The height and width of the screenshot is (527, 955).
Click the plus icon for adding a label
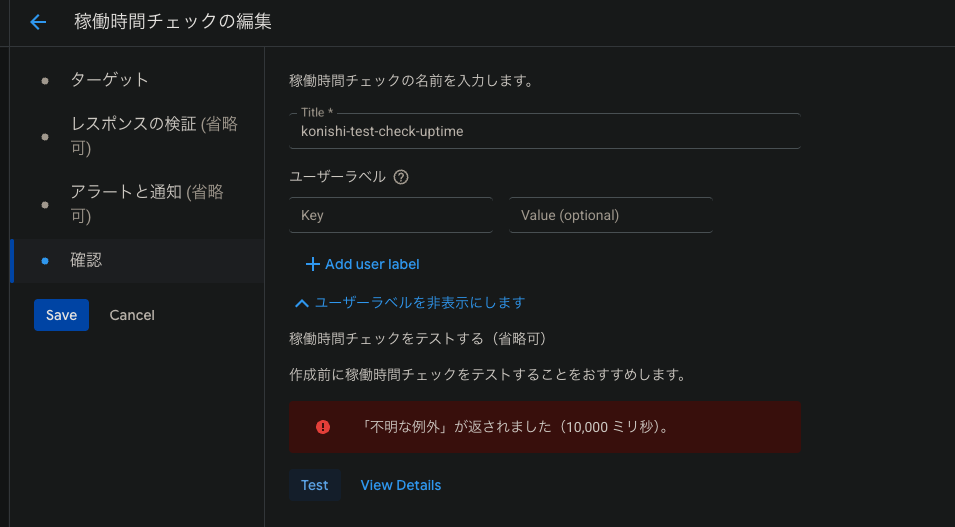312,264
